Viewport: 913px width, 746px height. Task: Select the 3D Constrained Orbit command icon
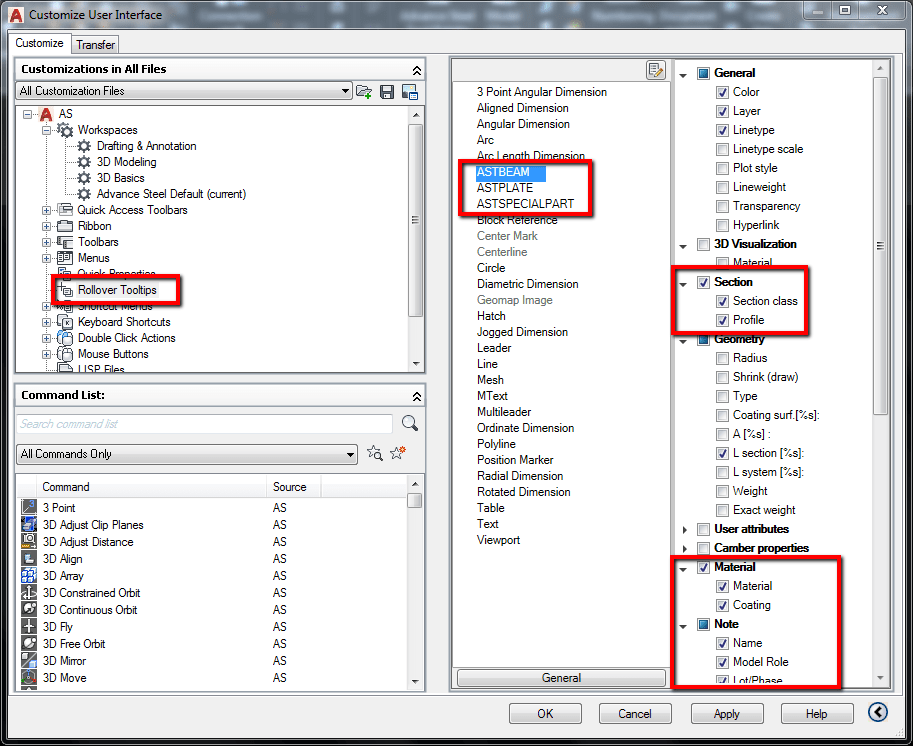tap(27, 592)
